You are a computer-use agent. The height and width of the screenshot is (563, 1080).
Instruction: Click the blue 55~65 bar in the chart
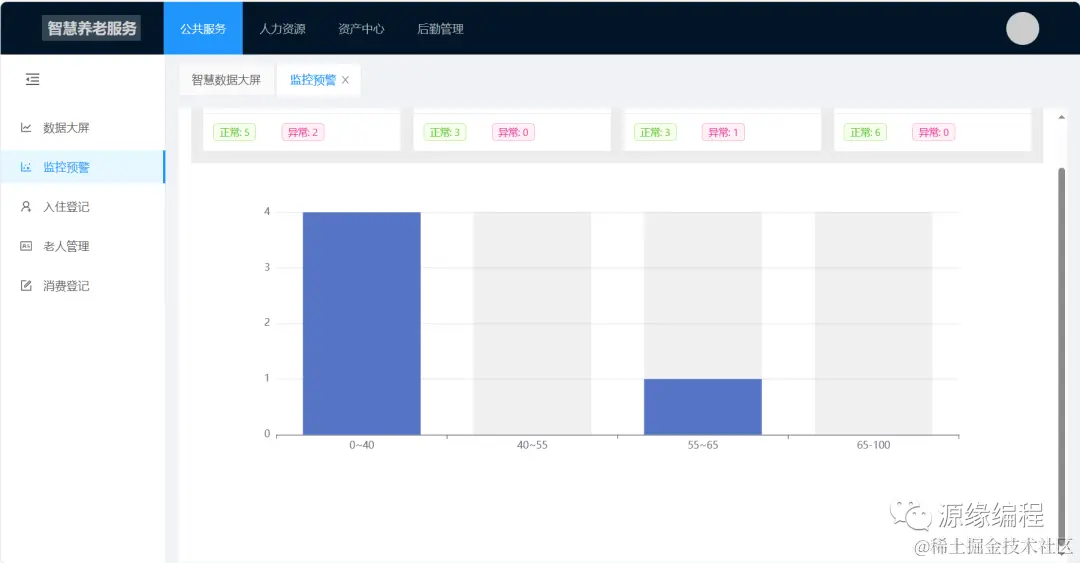click(703, 407)
